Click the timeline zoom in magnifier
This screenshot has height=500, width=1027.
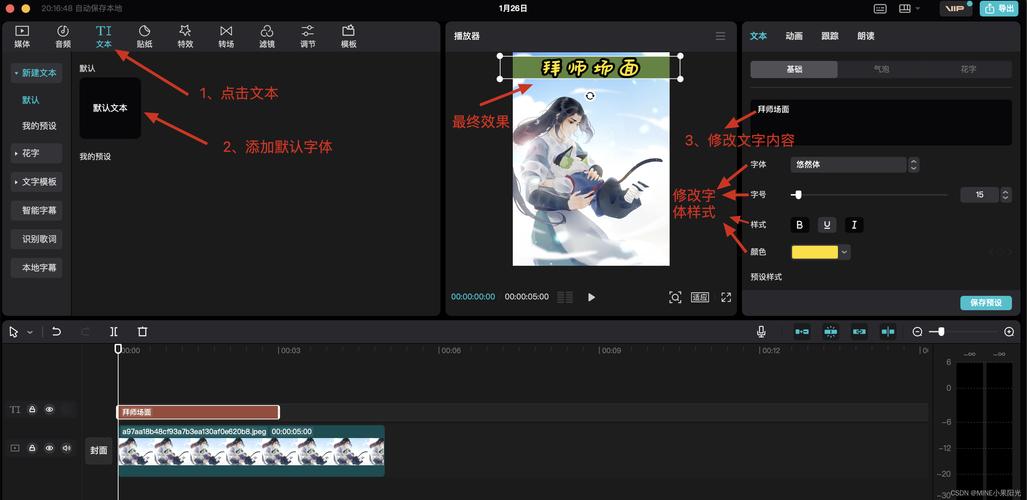pos(1009,332)
